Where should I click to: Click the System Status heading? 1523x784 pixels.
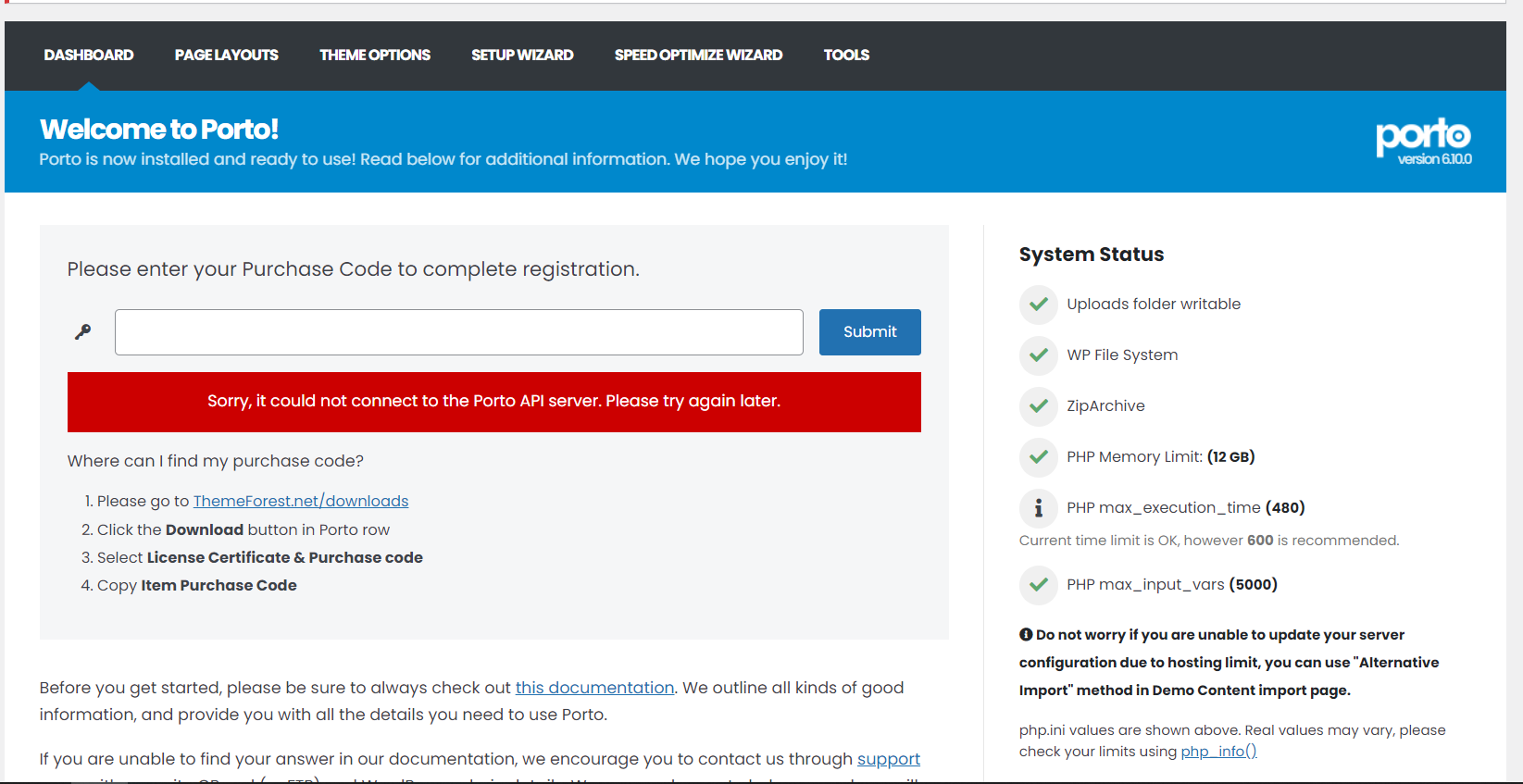point(1092,255)
